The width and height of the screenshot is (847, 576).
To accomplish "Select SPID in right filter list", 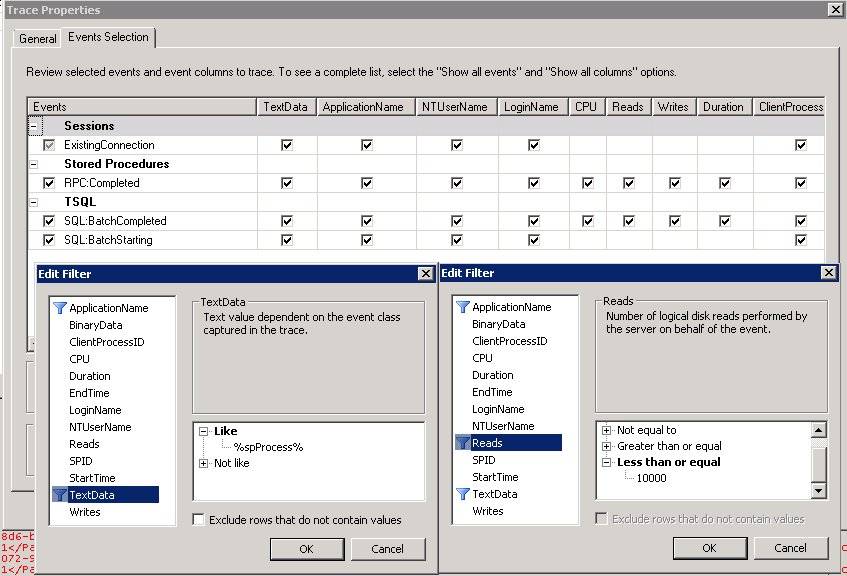I will point(483,460).
